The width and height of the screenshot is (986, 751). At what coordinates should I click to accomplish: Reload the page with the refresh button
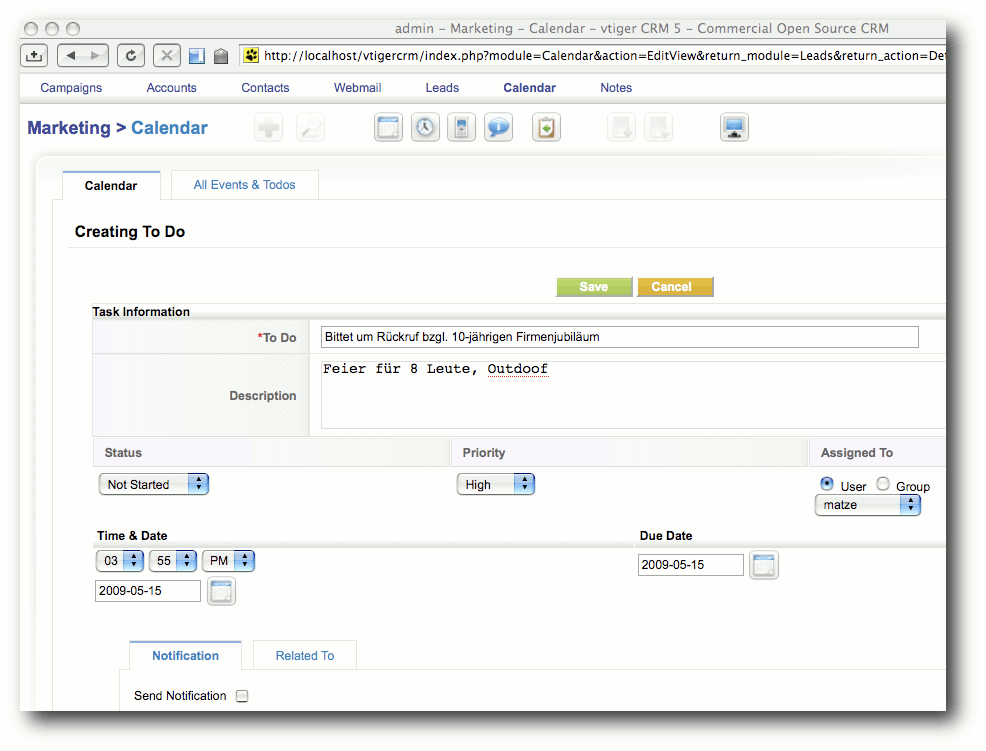pyautogui.click(x=131, y=56)
